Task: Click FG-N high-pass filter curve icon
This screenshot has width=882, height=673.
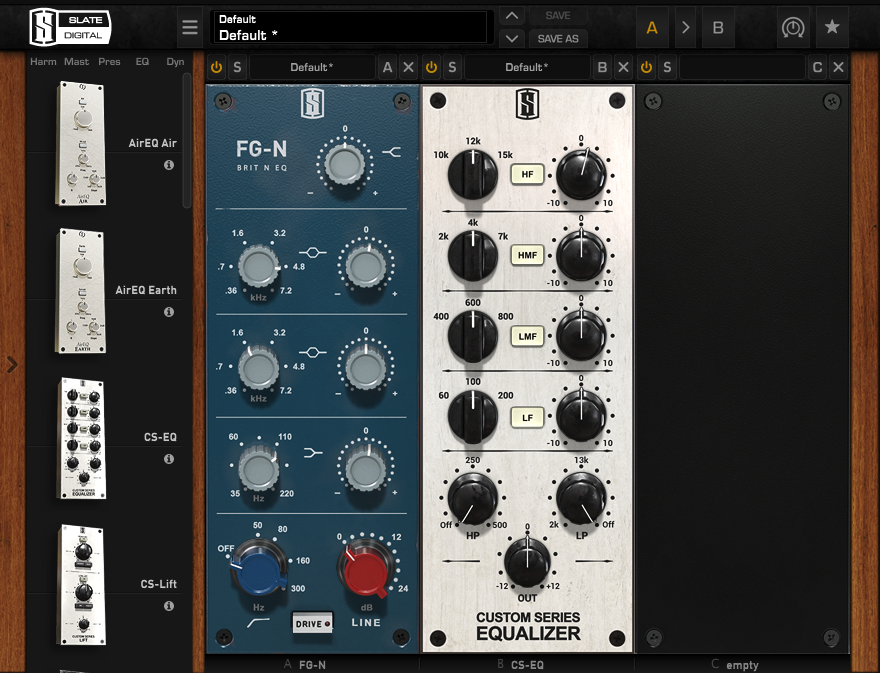Action: [x=258, y=622]
